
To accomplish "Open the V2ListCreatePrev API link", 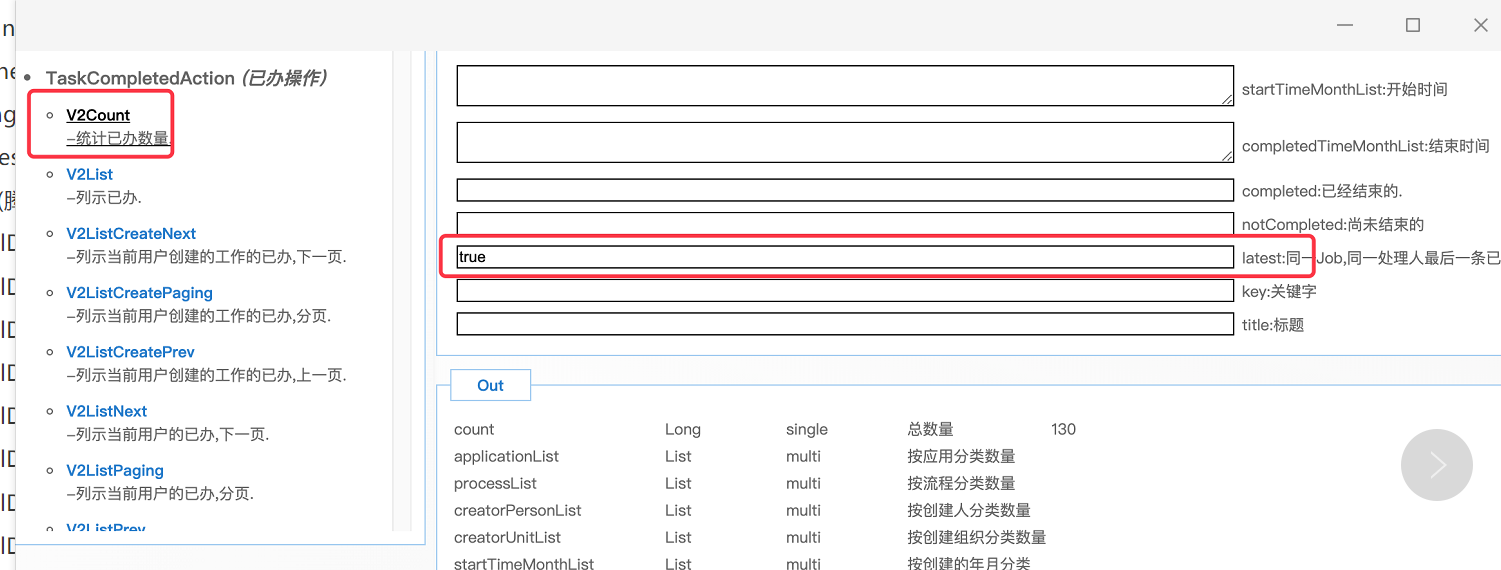I will 130,352.
